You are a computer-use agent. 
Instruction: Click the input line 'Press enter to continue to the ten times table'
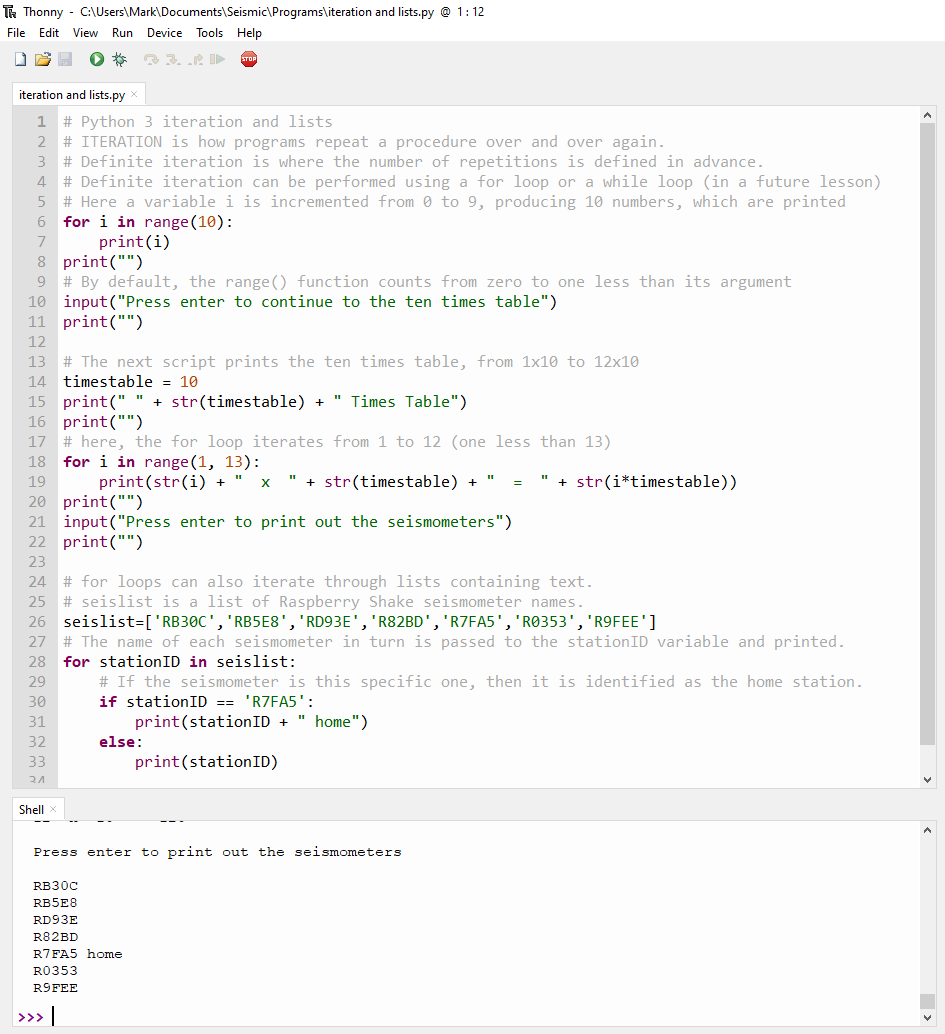tap(310, 302)
